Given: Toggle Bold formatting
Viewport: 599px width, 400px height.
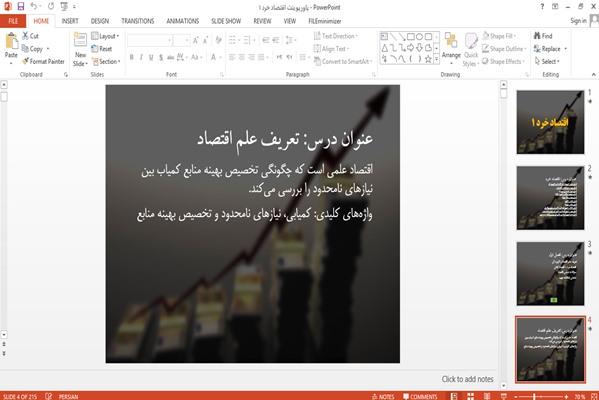Looking at the screenshot, I should coord(131,57).
